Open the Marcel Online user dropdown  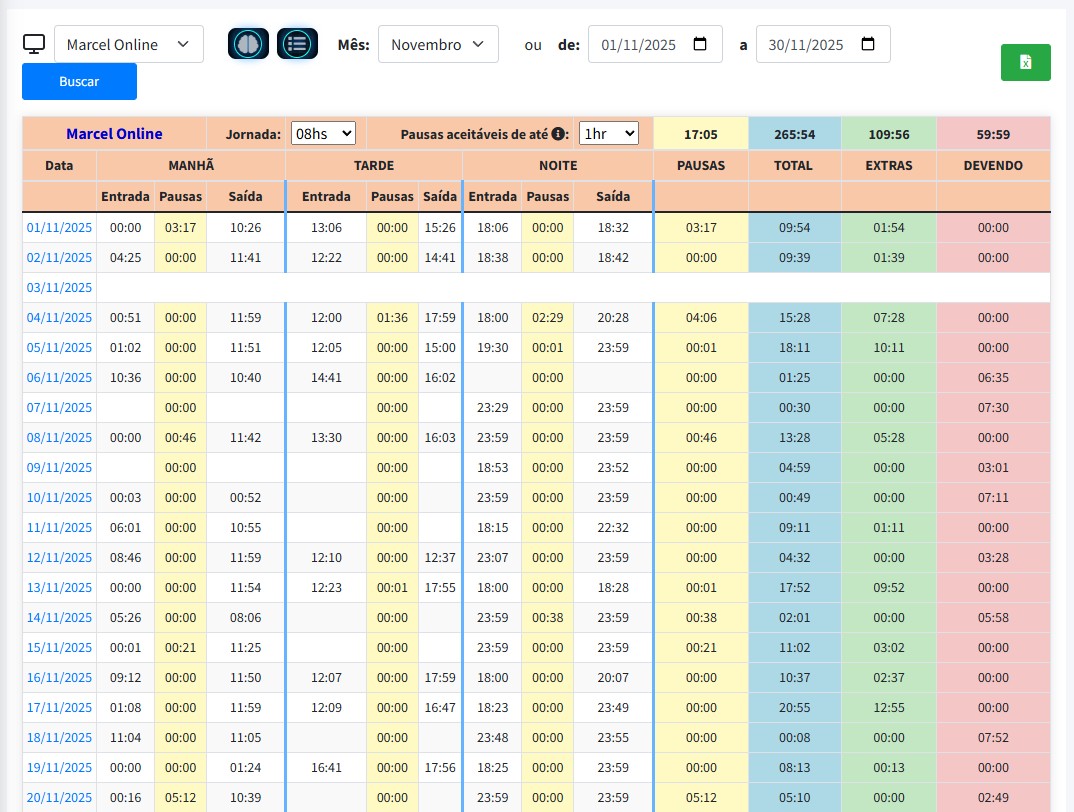click(128, 45)
